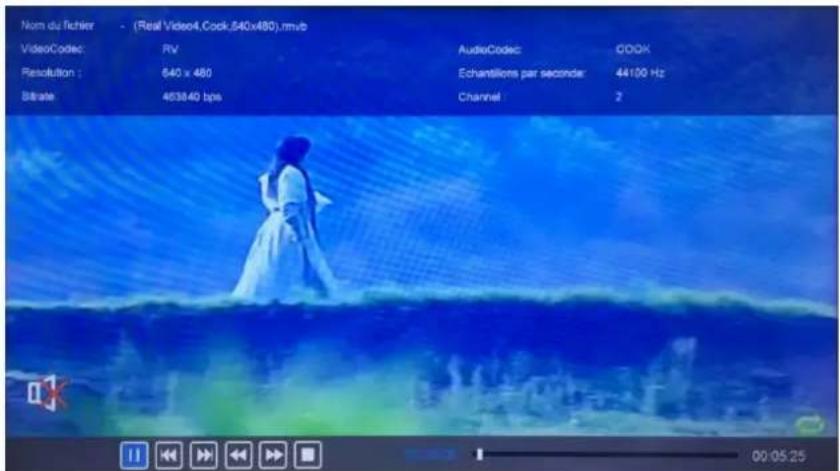Viewport: 840px width, 471px height.
Task: Click the Bitrate label
Action: pyautogui.click(x=38, y=96)
